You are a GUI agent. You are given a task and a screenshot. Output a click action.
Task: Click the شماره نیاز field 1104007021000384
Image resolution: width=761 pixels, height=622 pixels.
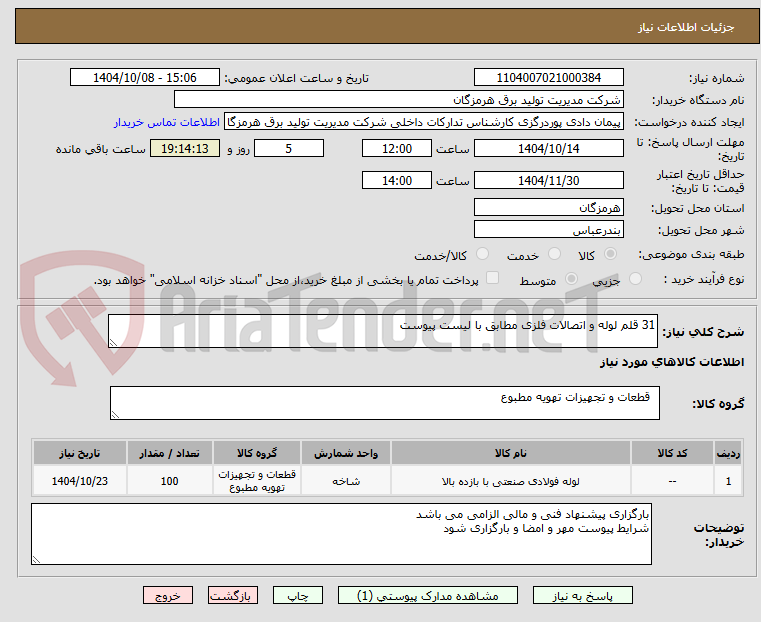point(548,78)
